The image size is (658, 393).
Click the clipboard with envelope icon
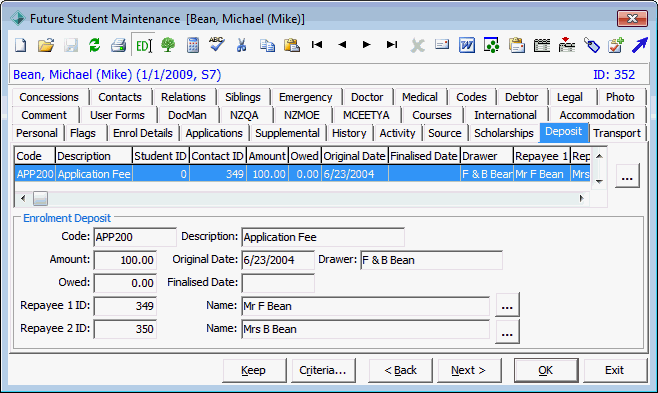pyautogui.click(x=517, y=45)
